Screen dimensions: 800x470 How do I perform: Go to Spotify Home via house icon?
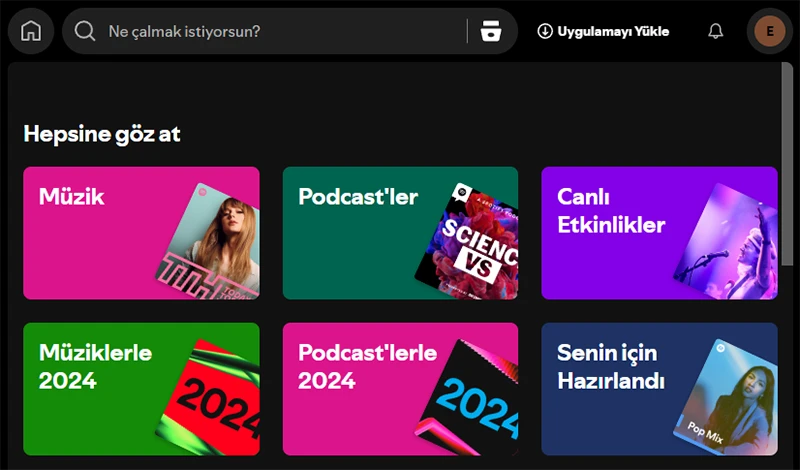coord(31,31)
